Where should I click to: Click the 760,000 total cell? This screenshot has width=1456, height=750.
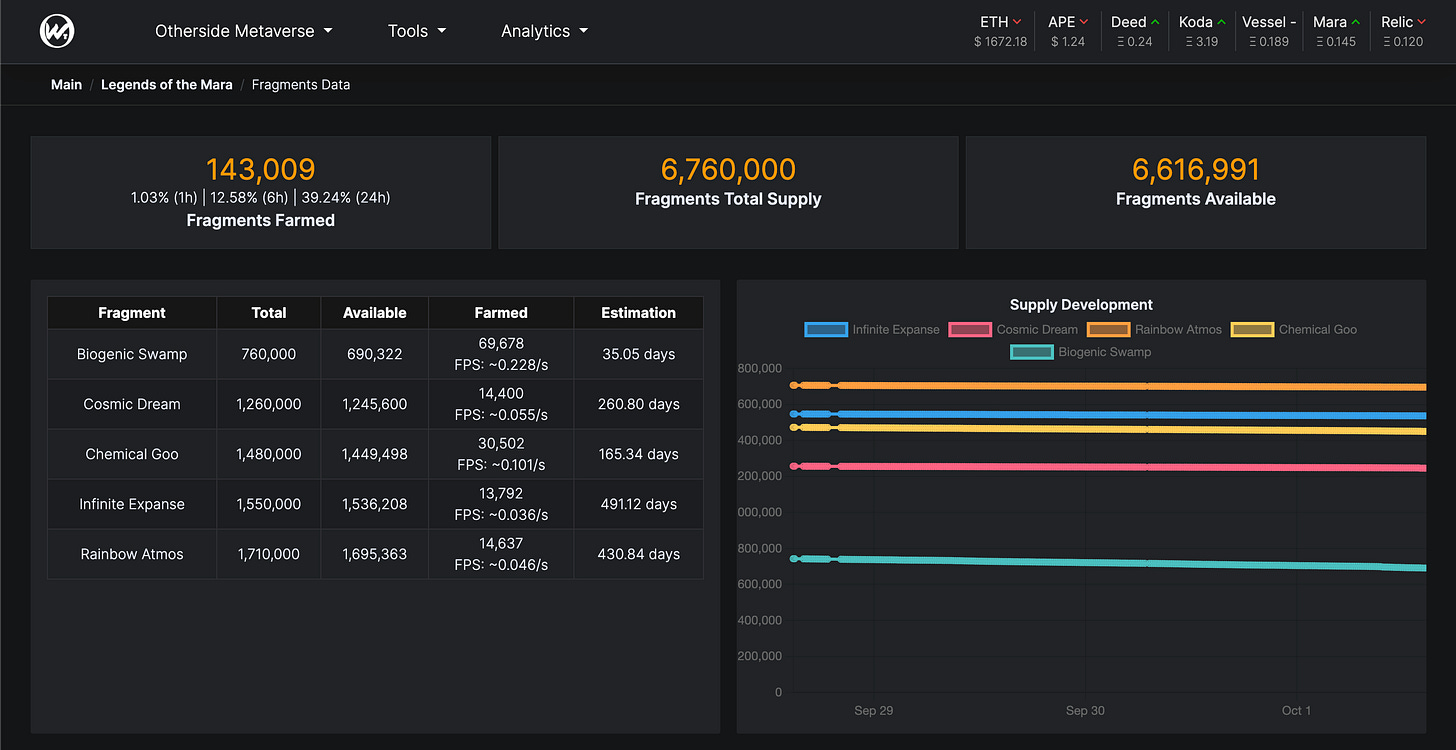pos(269,354)
